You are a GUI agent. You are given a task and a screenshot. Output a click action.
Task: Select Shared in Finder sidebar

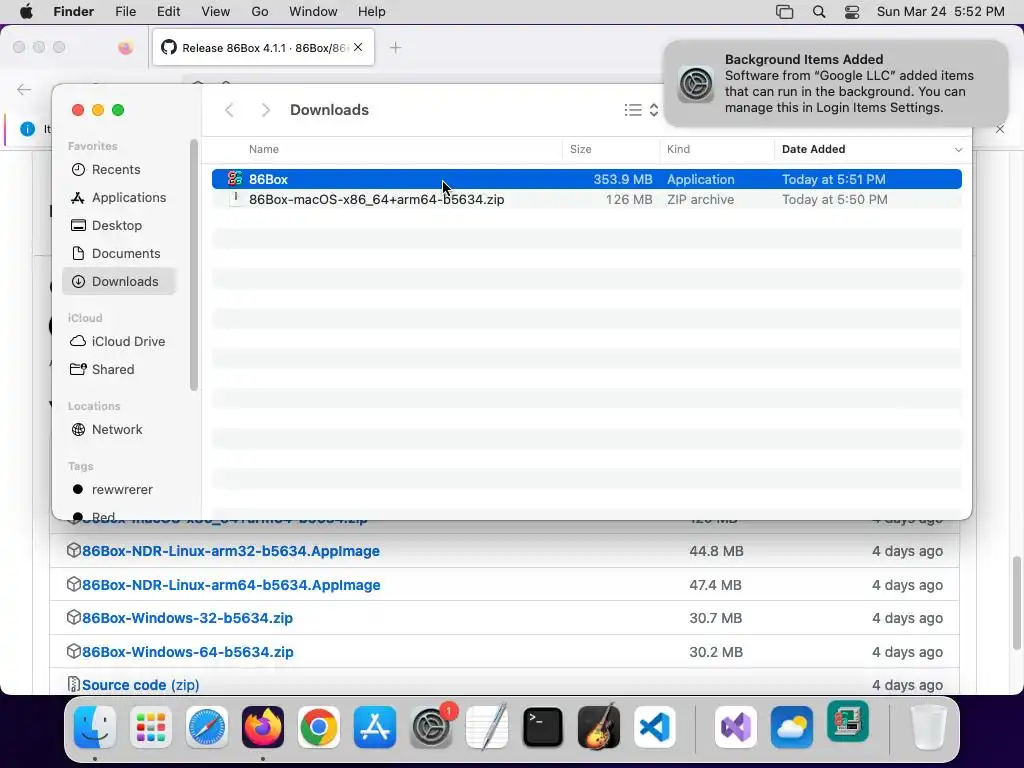119,370
